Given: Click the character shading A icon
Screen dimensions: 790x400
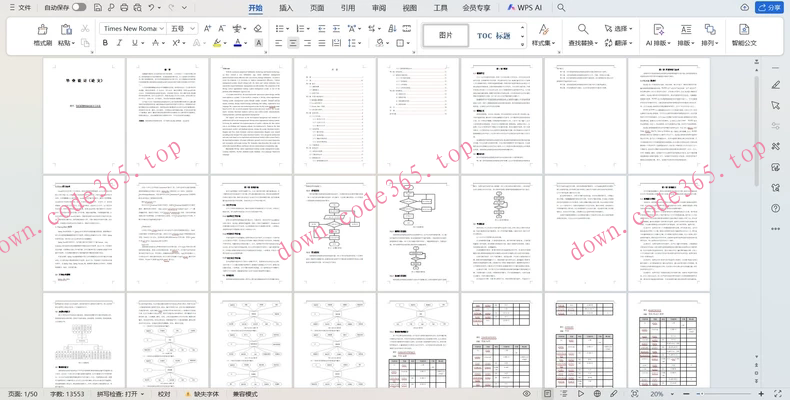Looking at the screenshot, I should point(258,43).
